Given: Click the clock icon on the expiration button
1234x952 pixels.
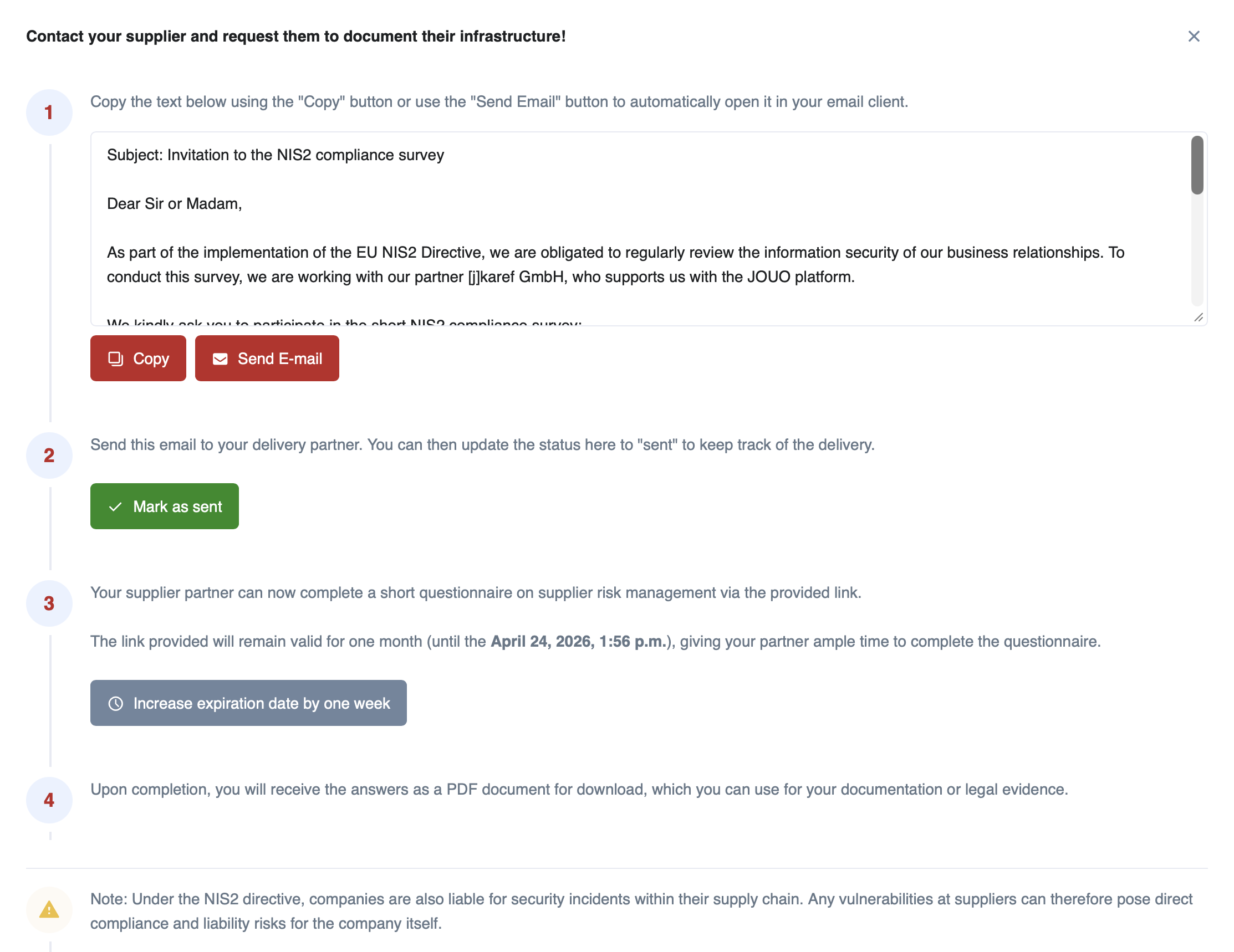Looking at the screenshot, I should (x=116, y=703).
